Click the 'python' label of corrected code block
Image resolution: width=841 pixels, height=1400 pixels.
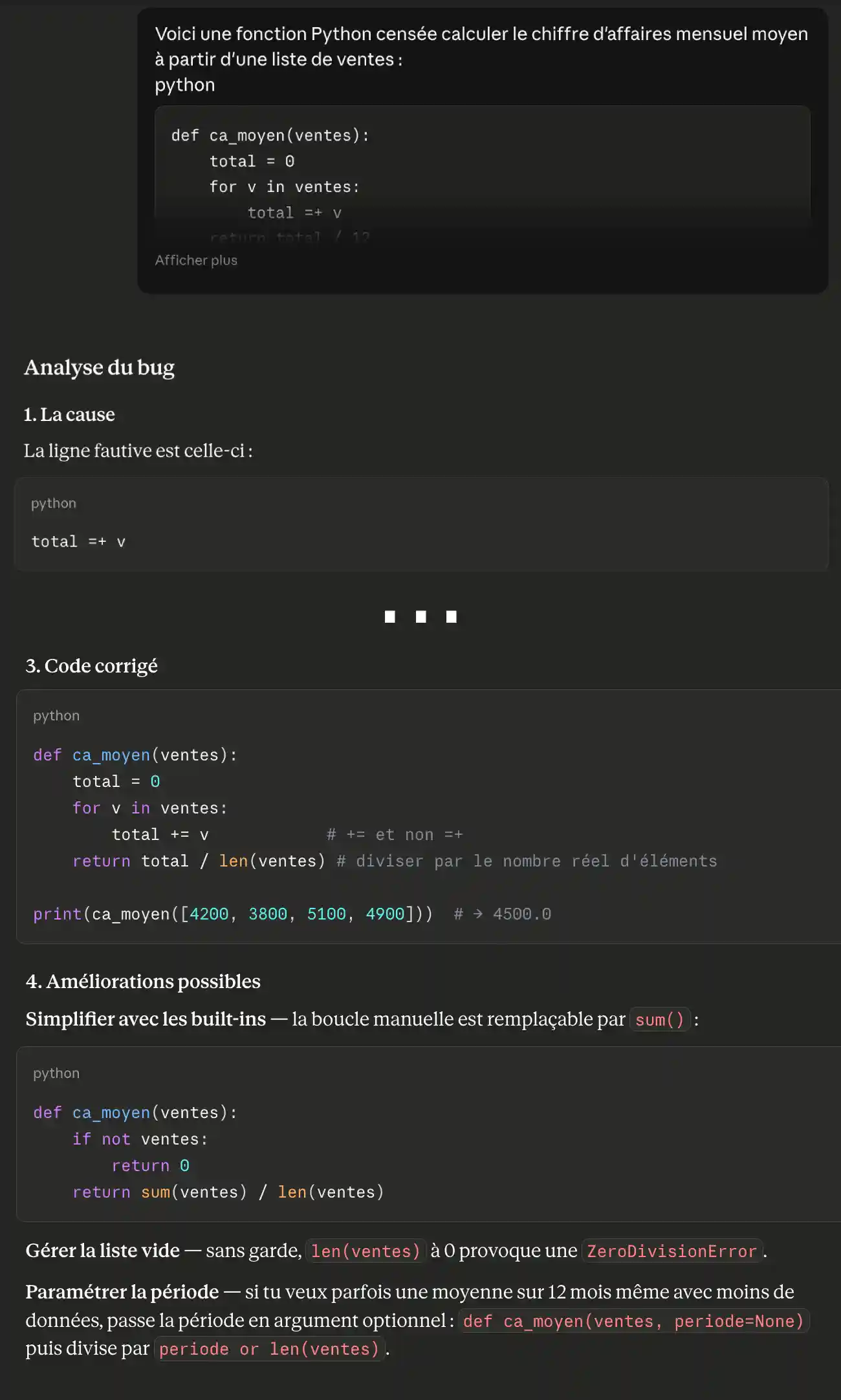click(x=56, y=716)
